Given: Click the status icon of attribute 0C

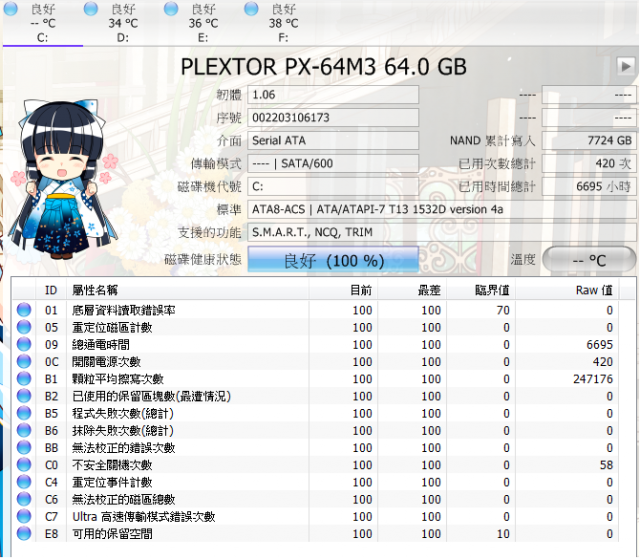Looking at the screenshot, I should (x=24, y=361).
